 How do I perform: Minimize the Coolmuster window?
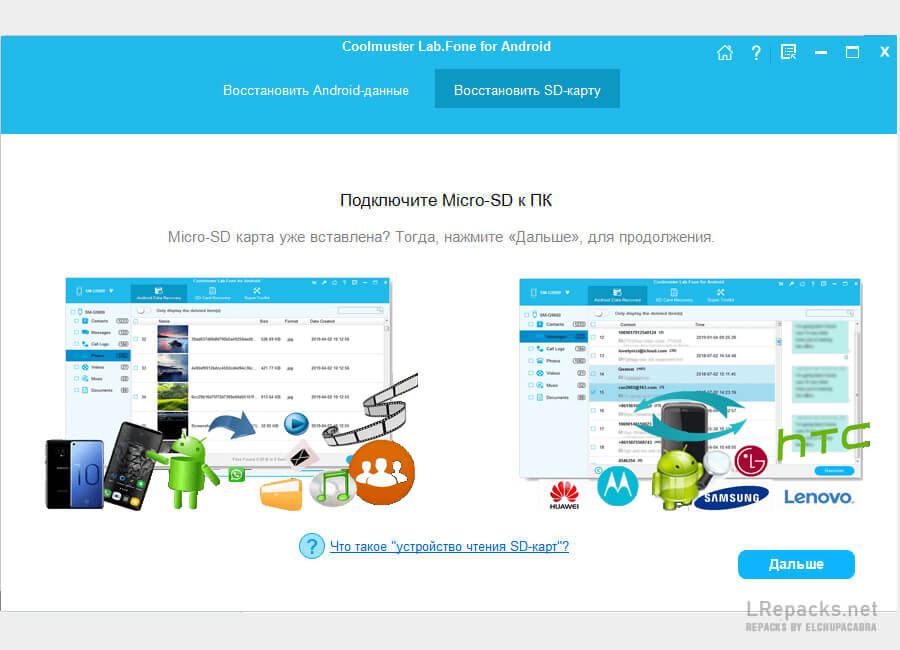click(x=821, y=52)
